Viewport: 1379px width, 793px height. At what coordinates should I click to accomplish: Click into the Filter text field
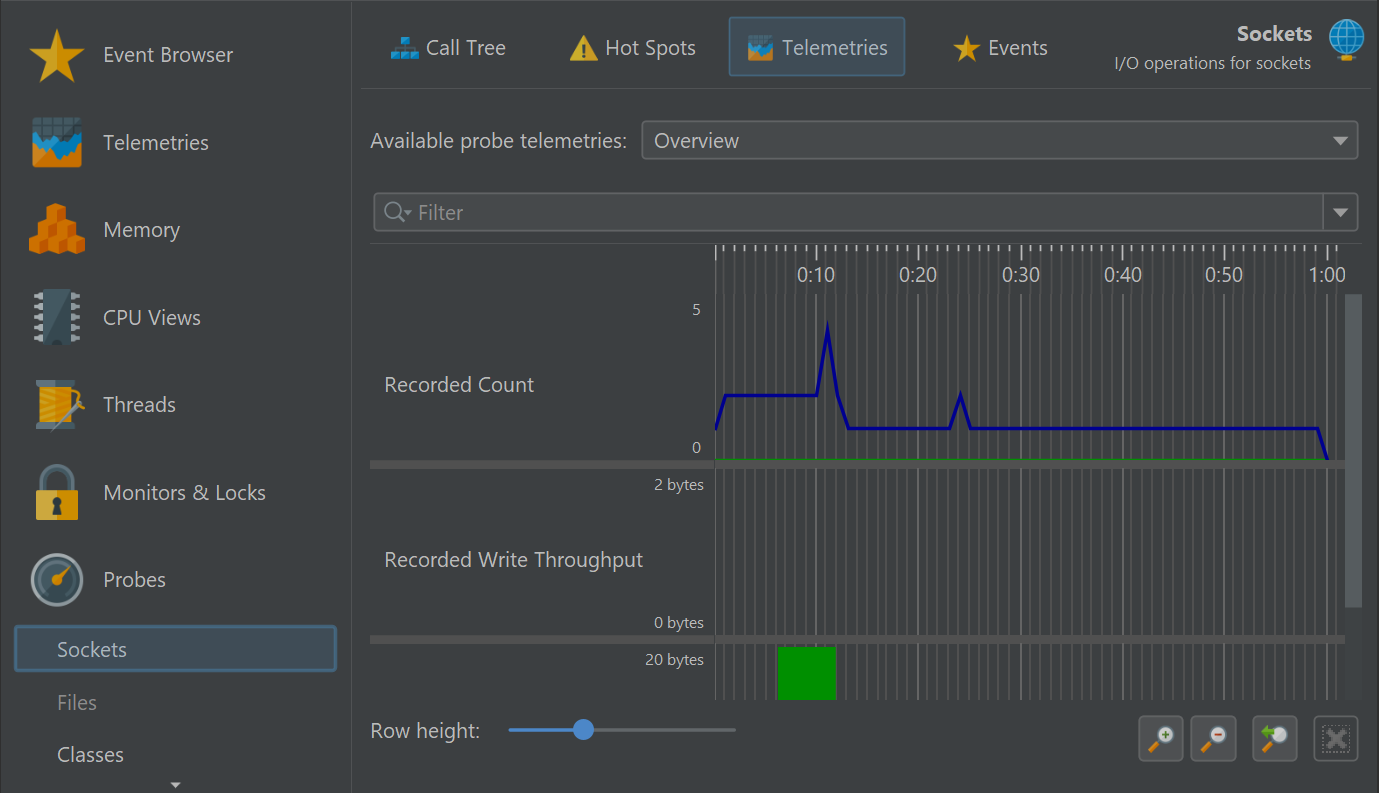(860, 213)
